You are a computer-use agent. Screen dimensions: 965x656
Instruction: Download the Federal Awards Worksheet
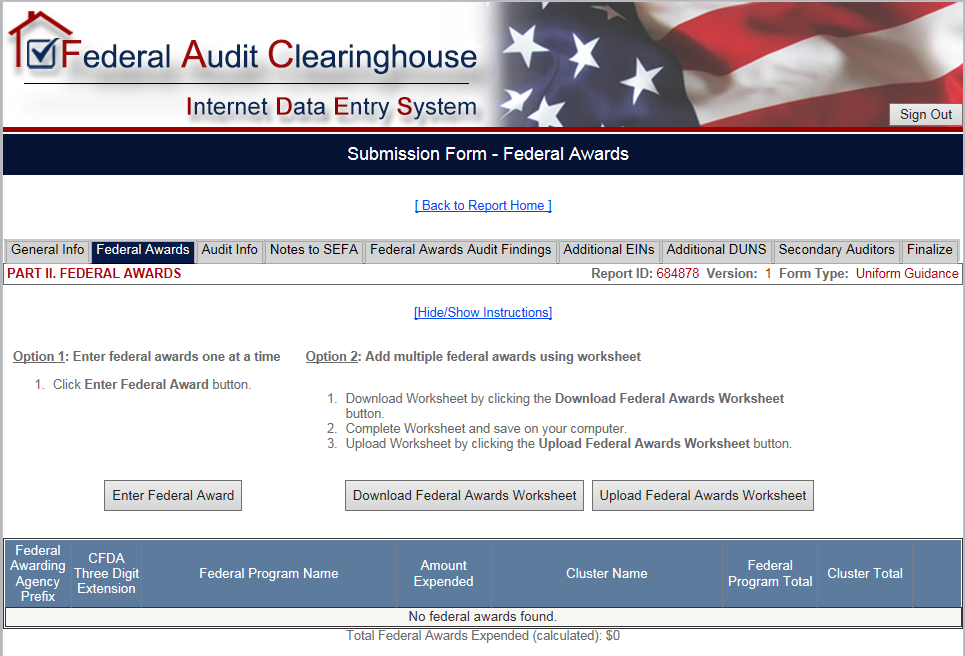click(x=465, y=495)
